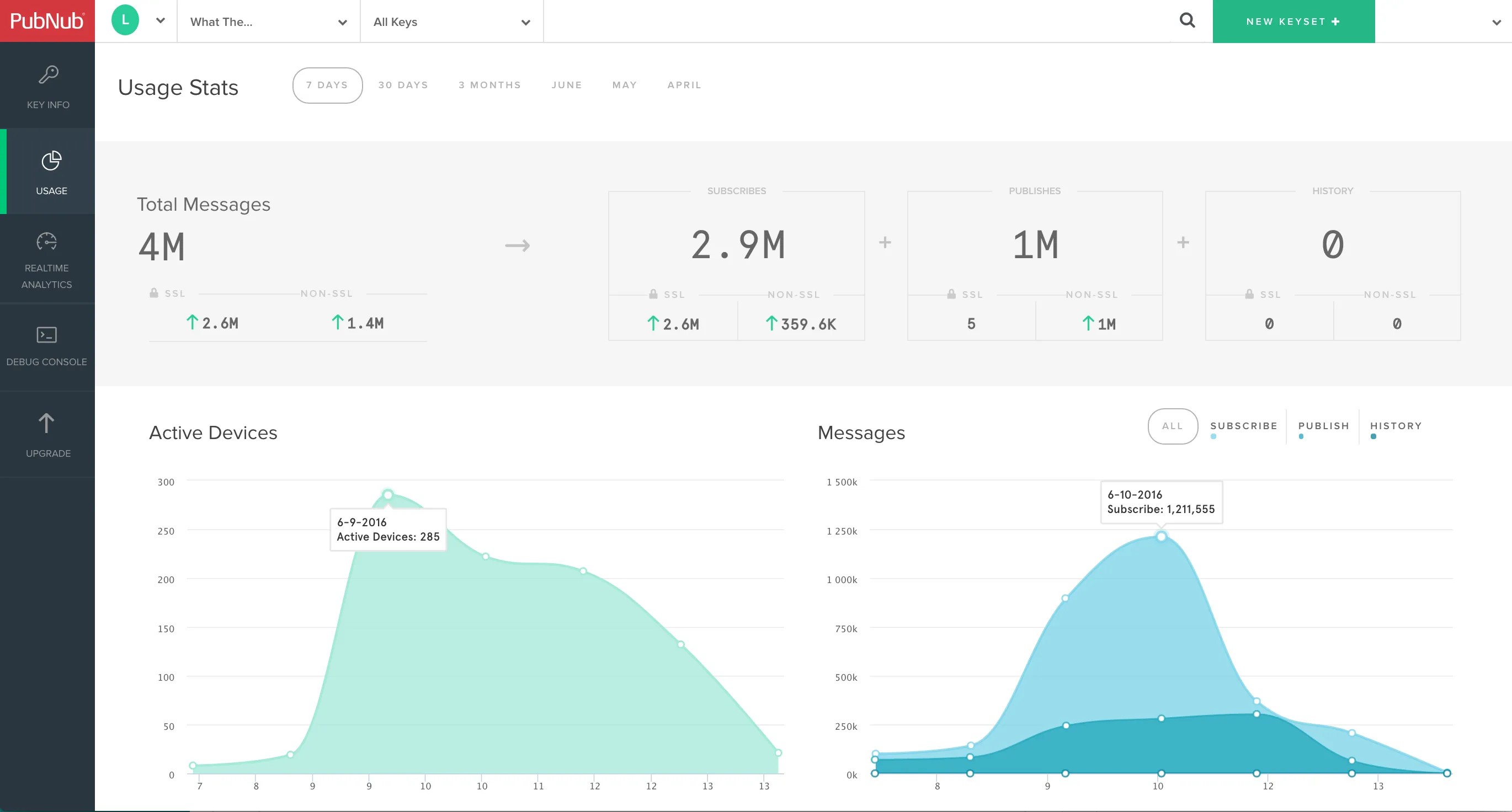1512x812 pixels.
Task: Toggle the SUBSCRIBE series on the Messages chart
Action: pyautogui.click(x=1244, y=426)
